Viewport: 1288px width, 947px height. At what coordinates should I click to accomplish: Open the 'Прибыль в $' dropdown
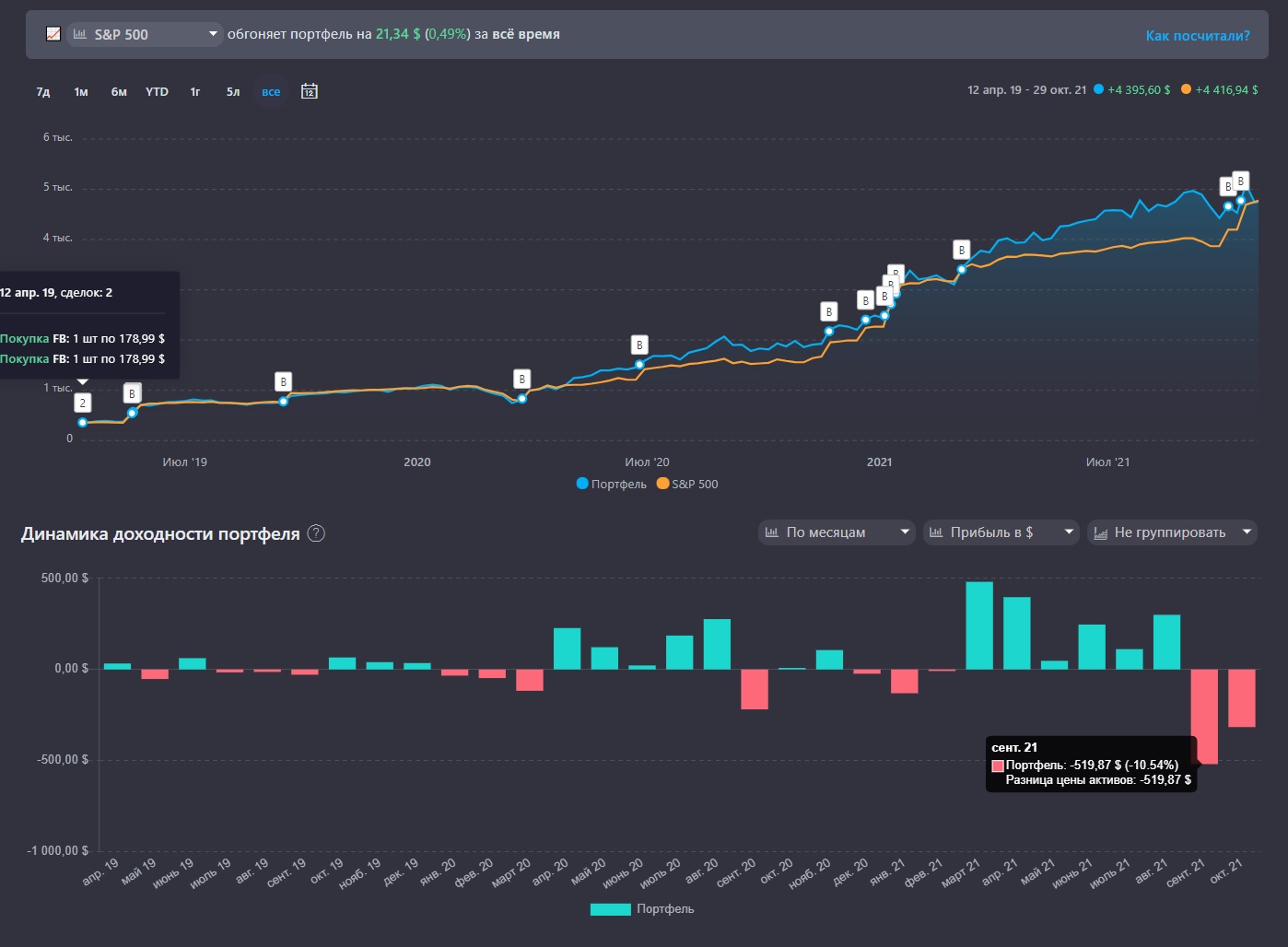pos(1001,532)
